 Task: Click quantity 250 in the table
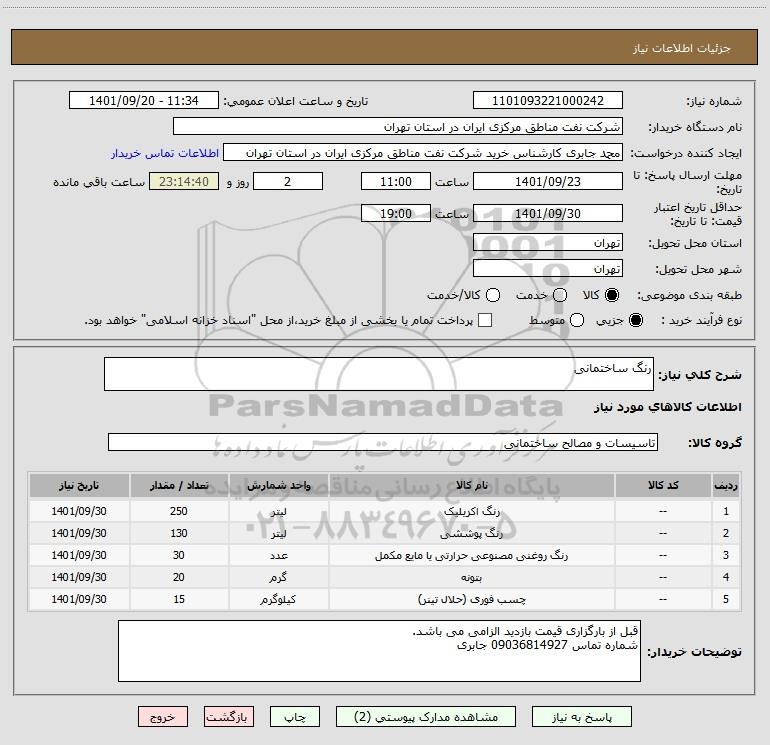[179, 511]
